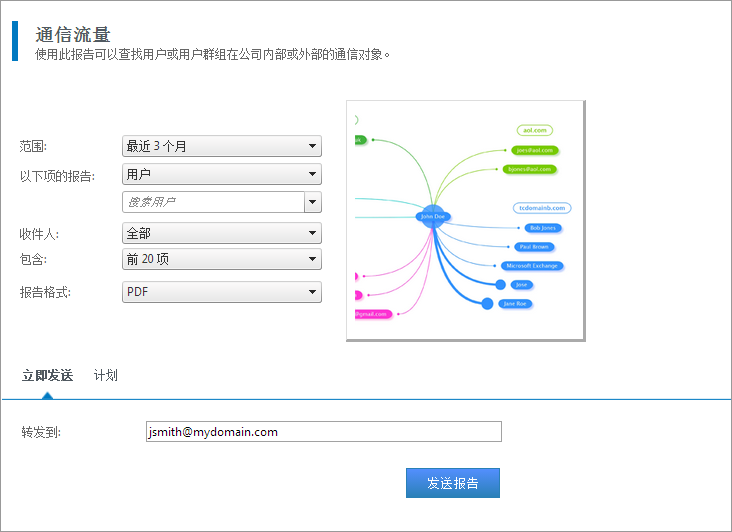Select the 立即发送 tab
The image size is (732, 532).
47,376
